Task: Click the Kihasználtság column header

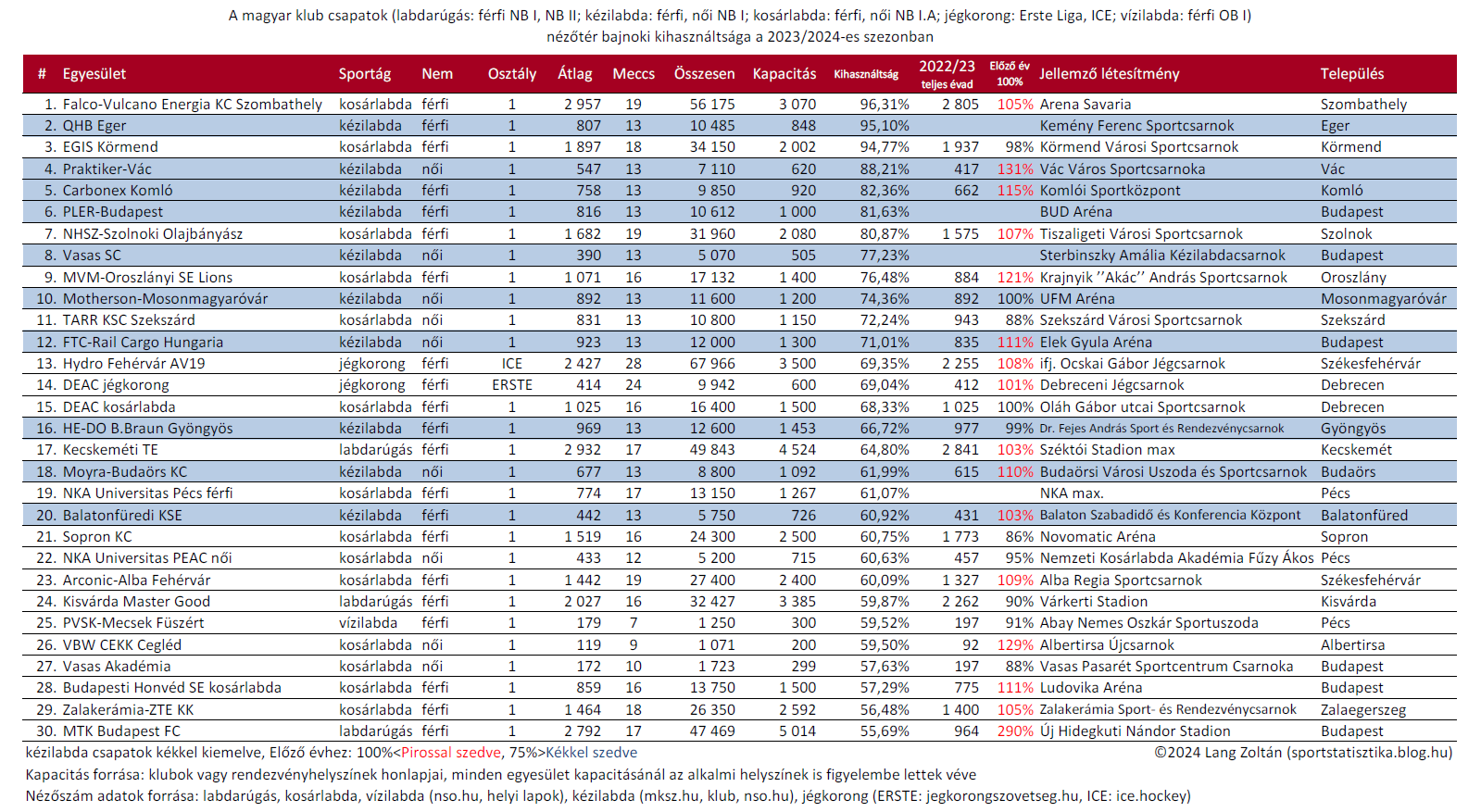Action: pos(866,74)
